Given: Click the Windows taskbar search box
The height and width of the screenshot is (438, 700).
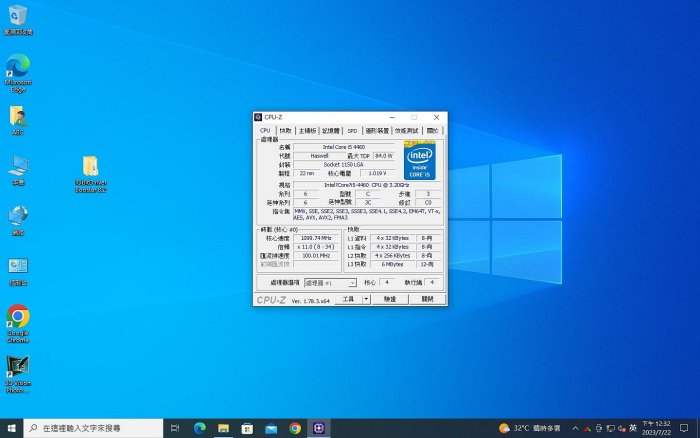Looking at the screenshot, I should (93, 428).
